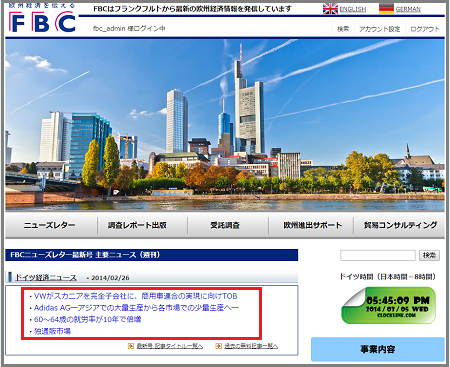Open the ニューズレター menu item

pos(50,225)
